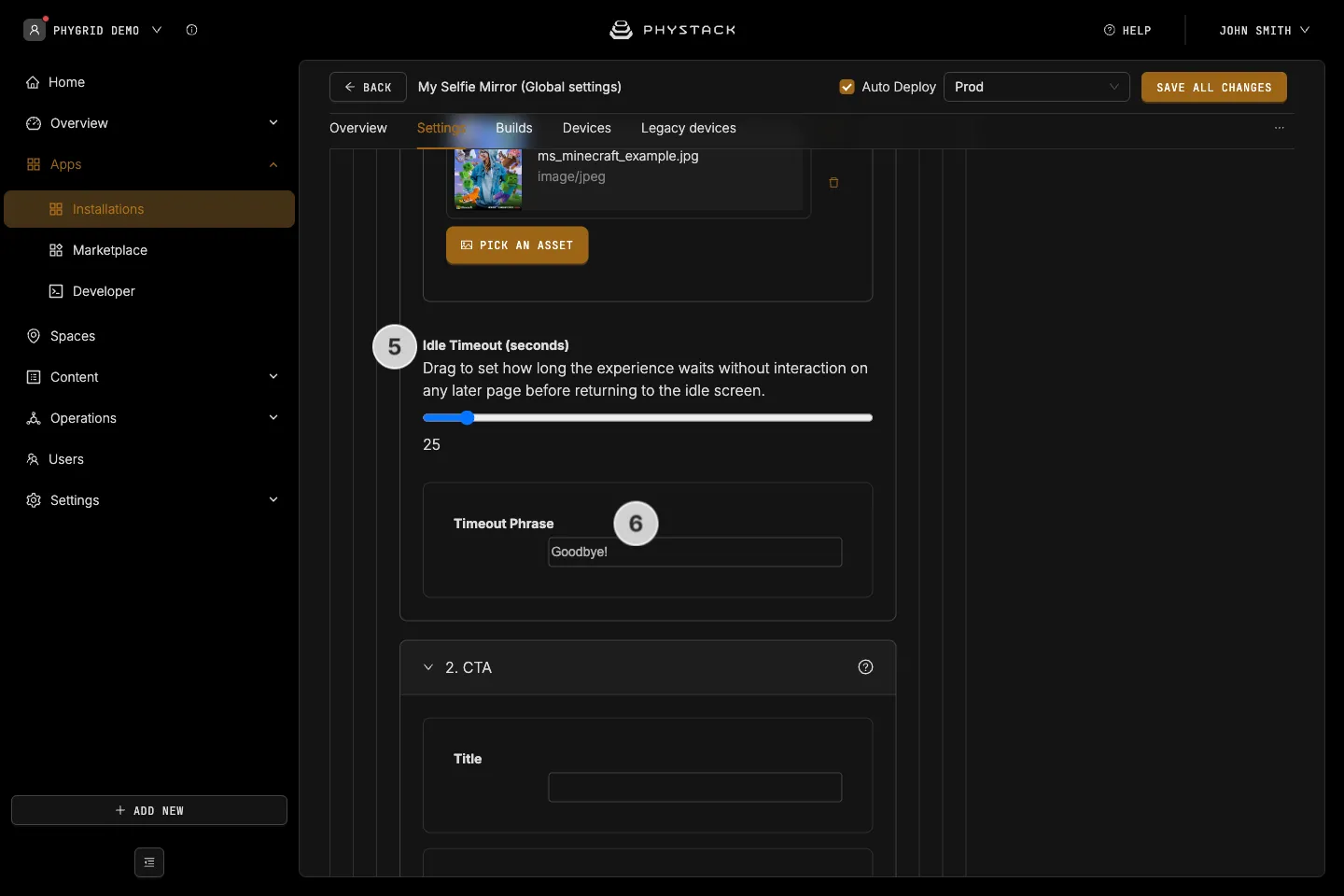Image resolution: width=1344 pixels, height=896 pixels.
Task: Click the Timeout Phrase input field
Action: (x=695, y=552)
